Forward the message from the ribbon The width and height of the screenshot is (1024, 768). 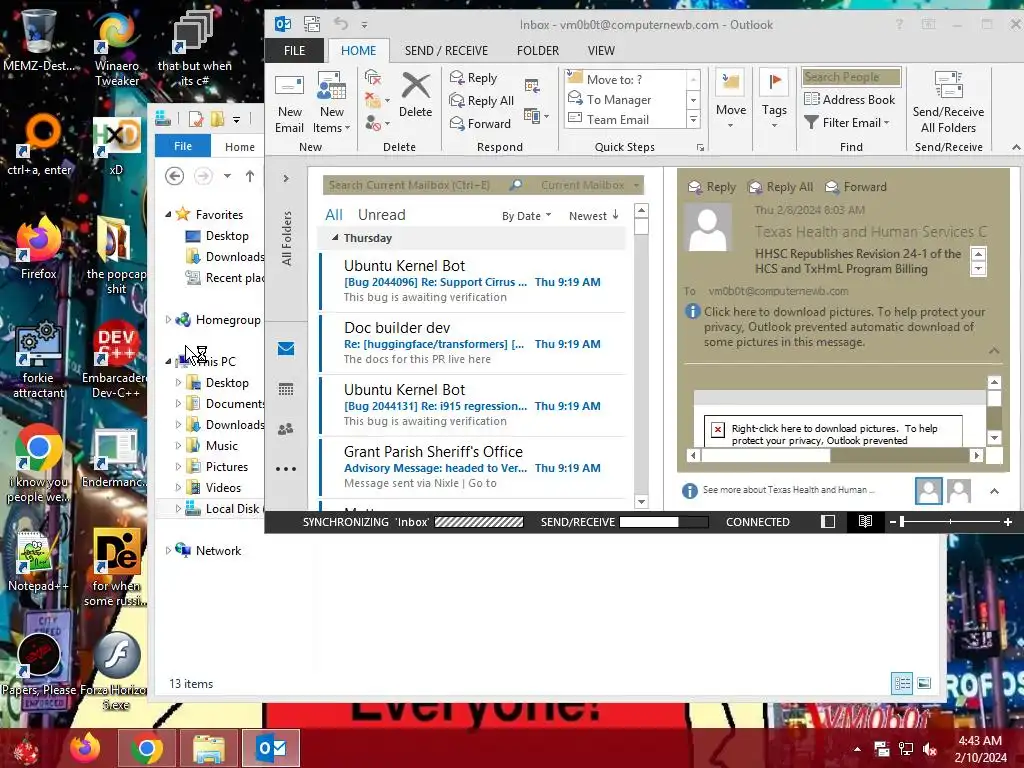point(481,123)
